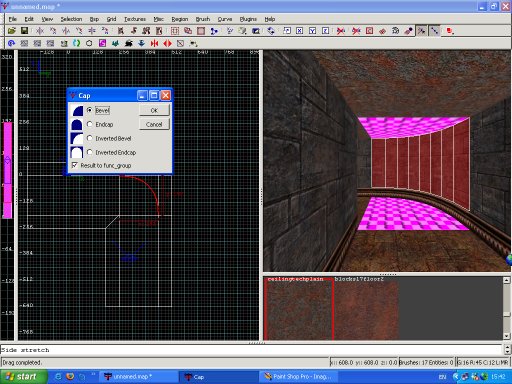Click texture browser scrollbar down arrow

click(506, 336)
